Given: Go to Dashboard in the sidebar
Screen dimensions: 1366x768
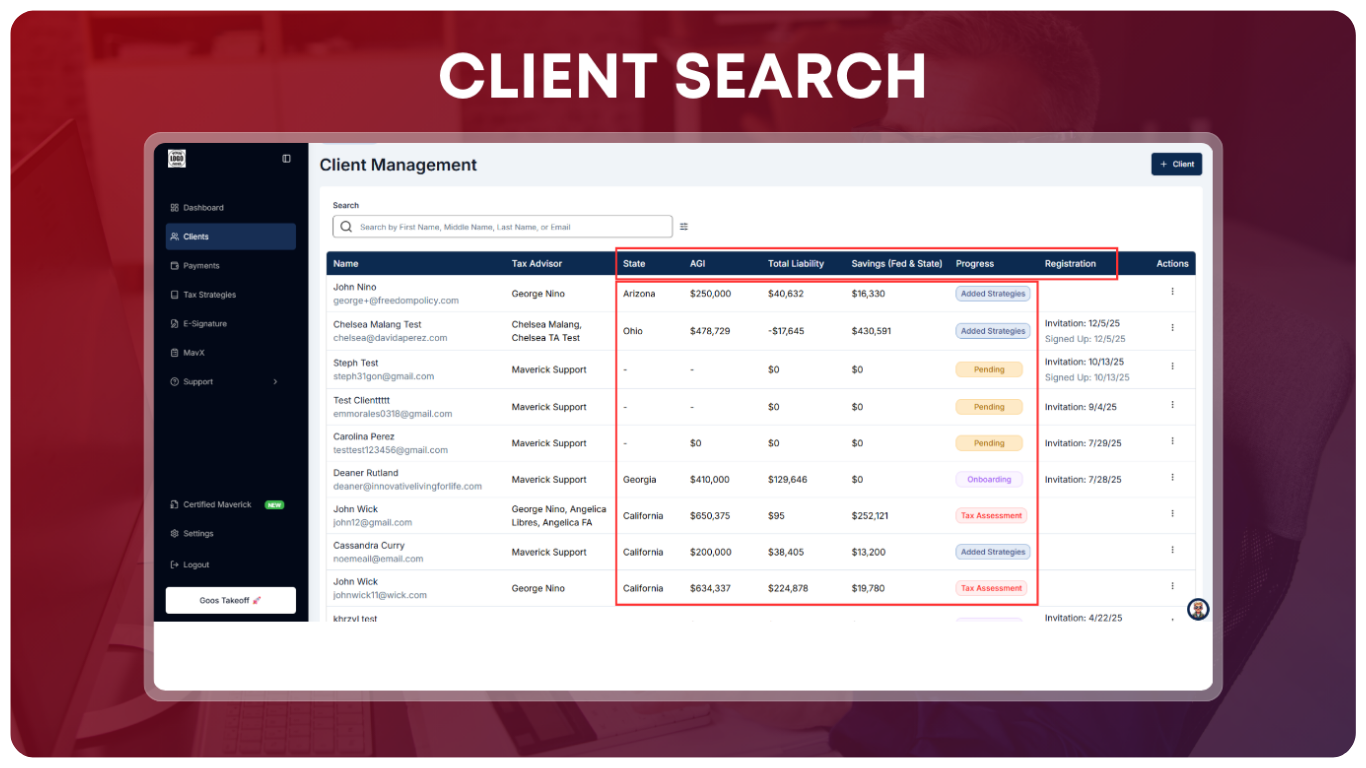Looking at the screenshot, I should (203, 208).
